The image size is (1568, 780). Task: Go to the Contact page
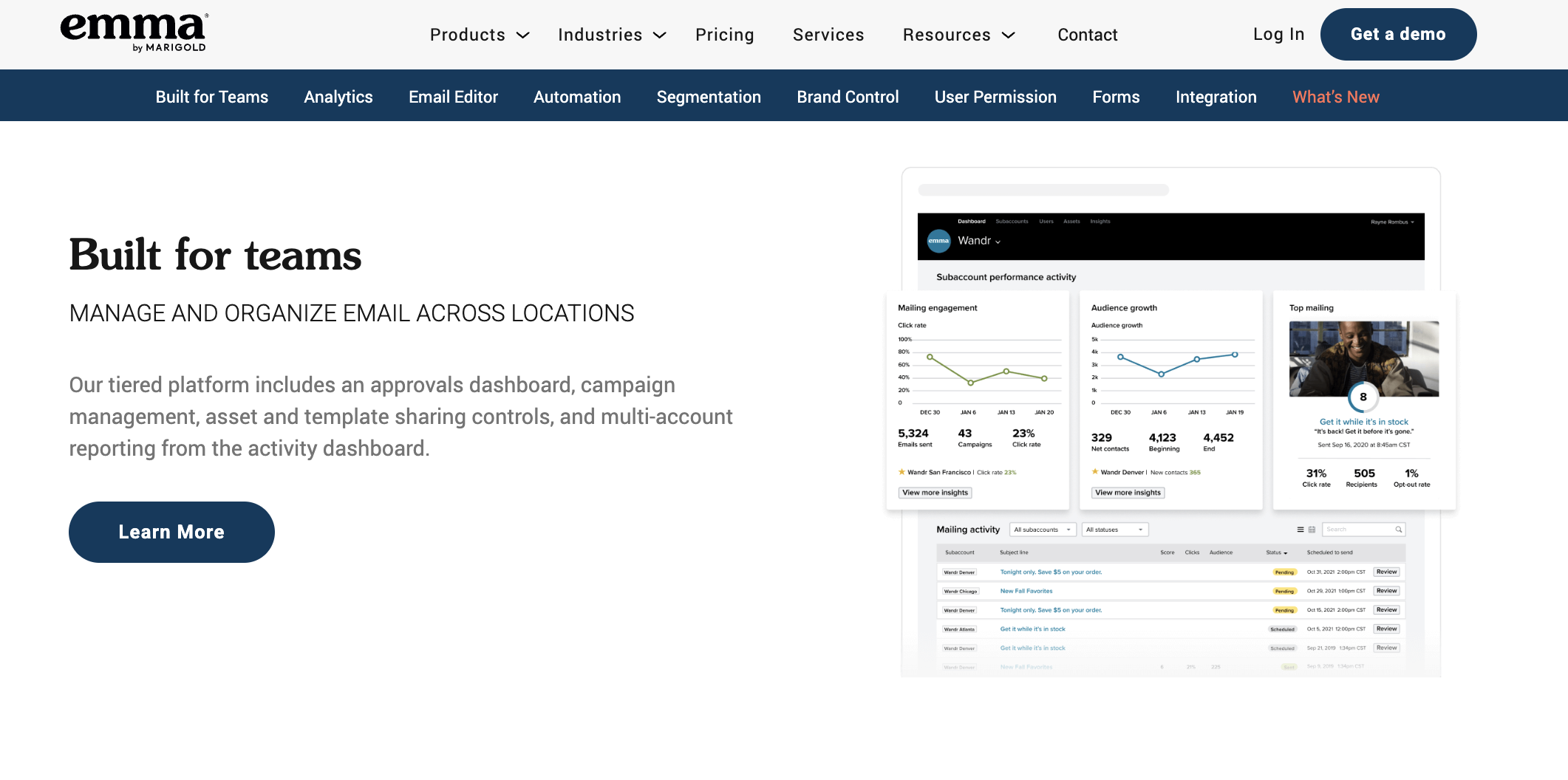1088,35
